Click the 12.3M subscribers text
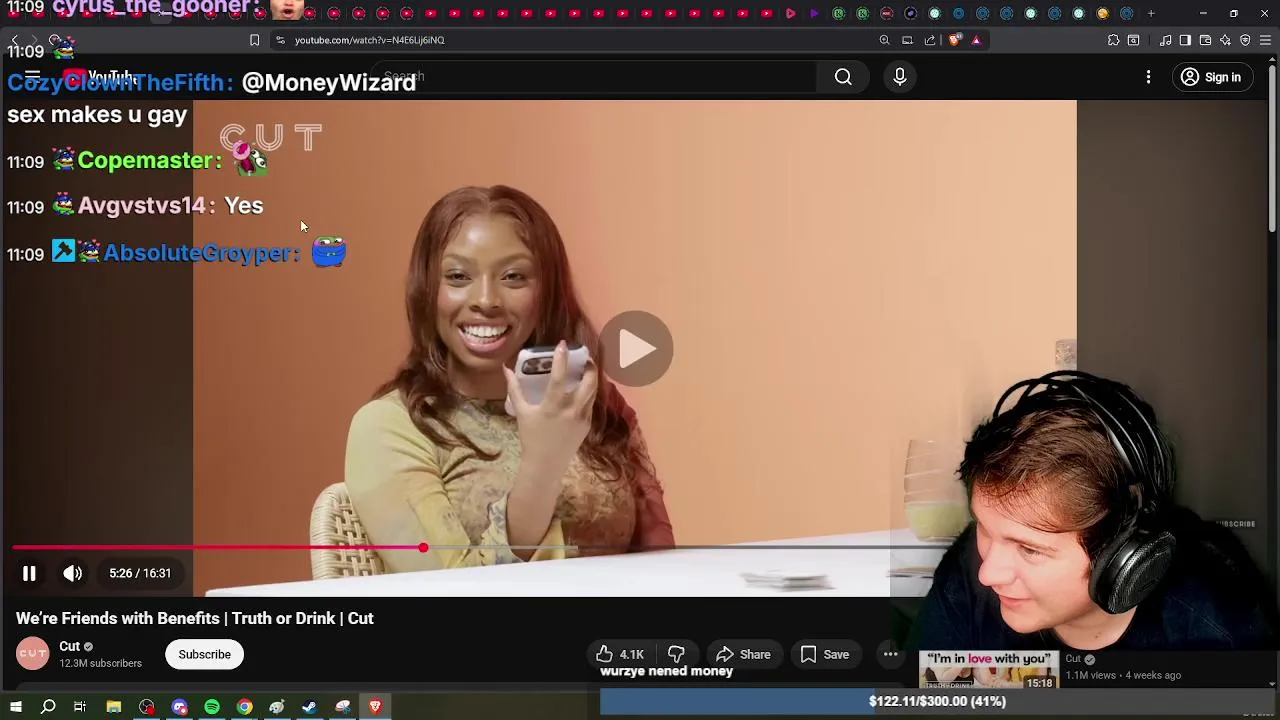The height and width of the screenshot is (720, 1280). click(x=100, y=663)
